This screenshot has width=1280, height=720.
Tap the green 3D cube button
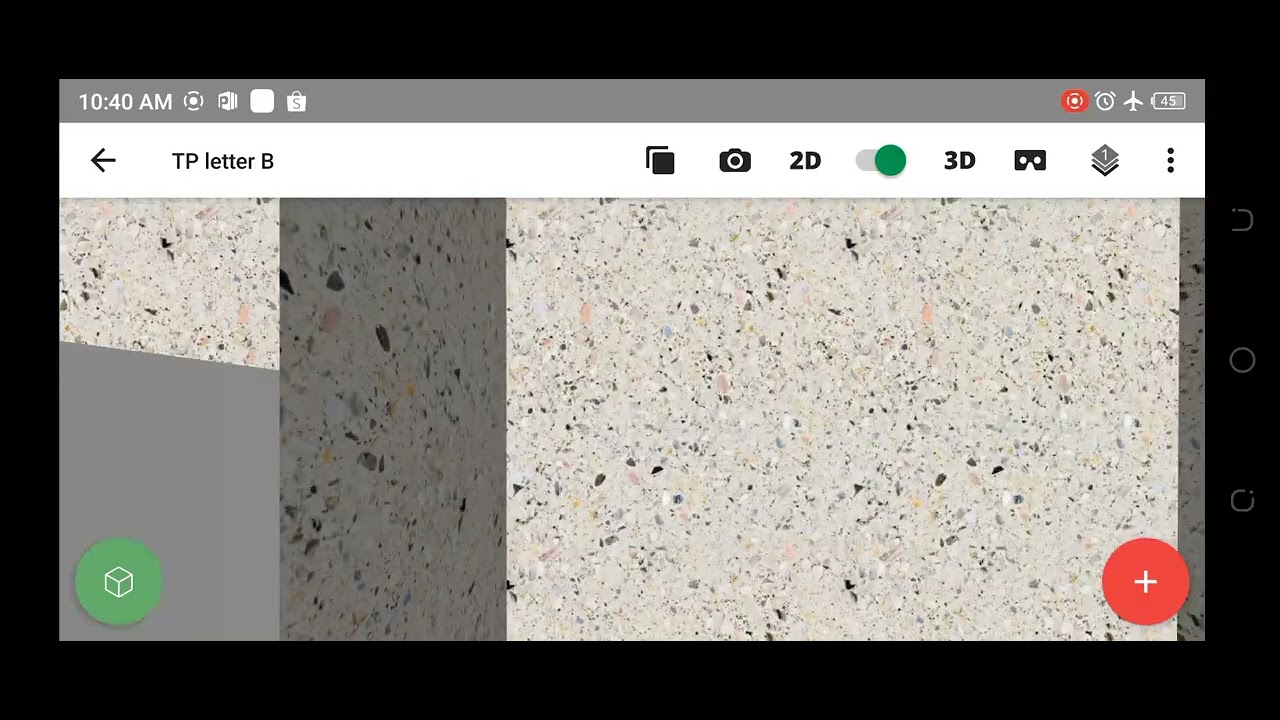tap(119, 582)
